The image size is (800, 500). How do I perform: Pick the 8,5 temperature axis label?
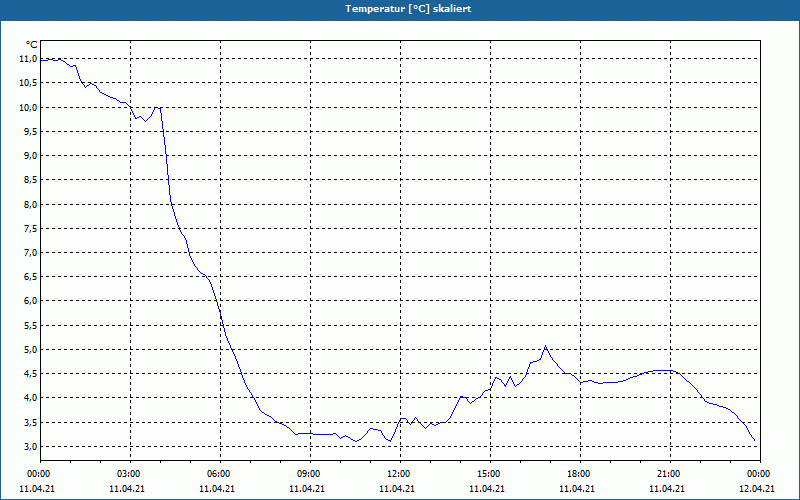(x=30, y=180)
